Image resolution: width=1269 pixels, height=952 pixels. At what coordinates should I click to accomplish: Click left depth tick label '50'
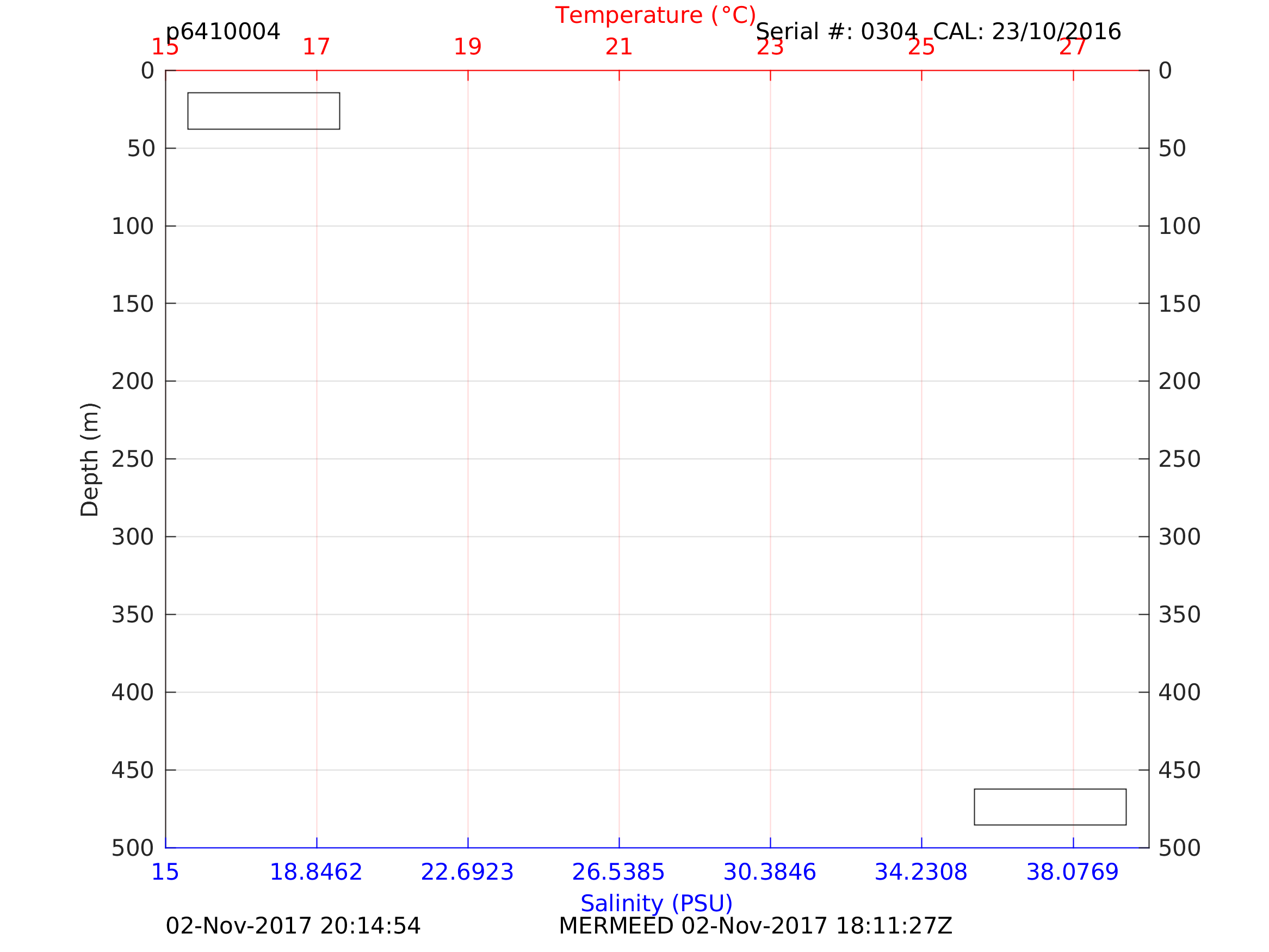coord(141,149)
